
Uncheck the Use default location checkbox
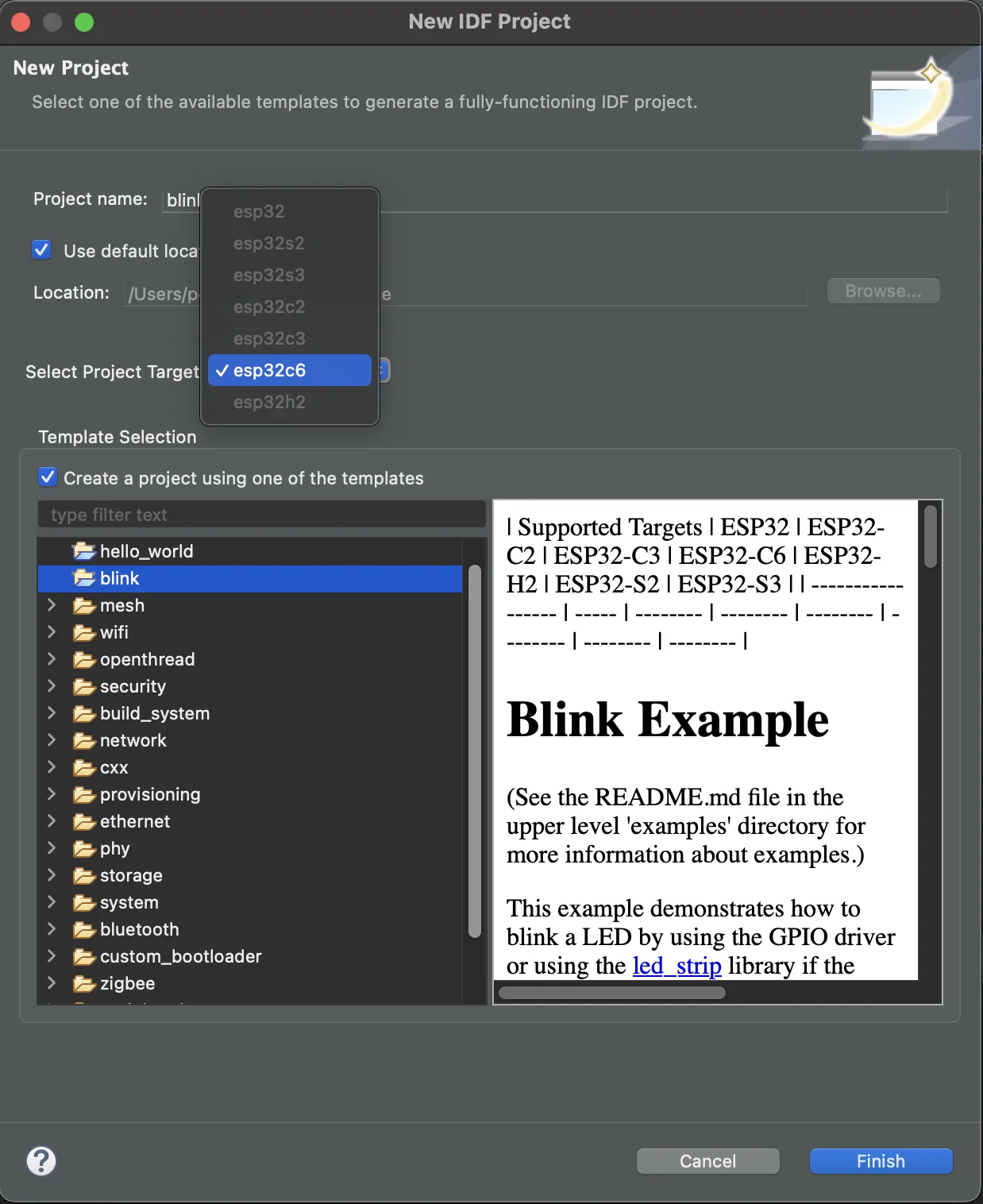[x=42, y=250]
